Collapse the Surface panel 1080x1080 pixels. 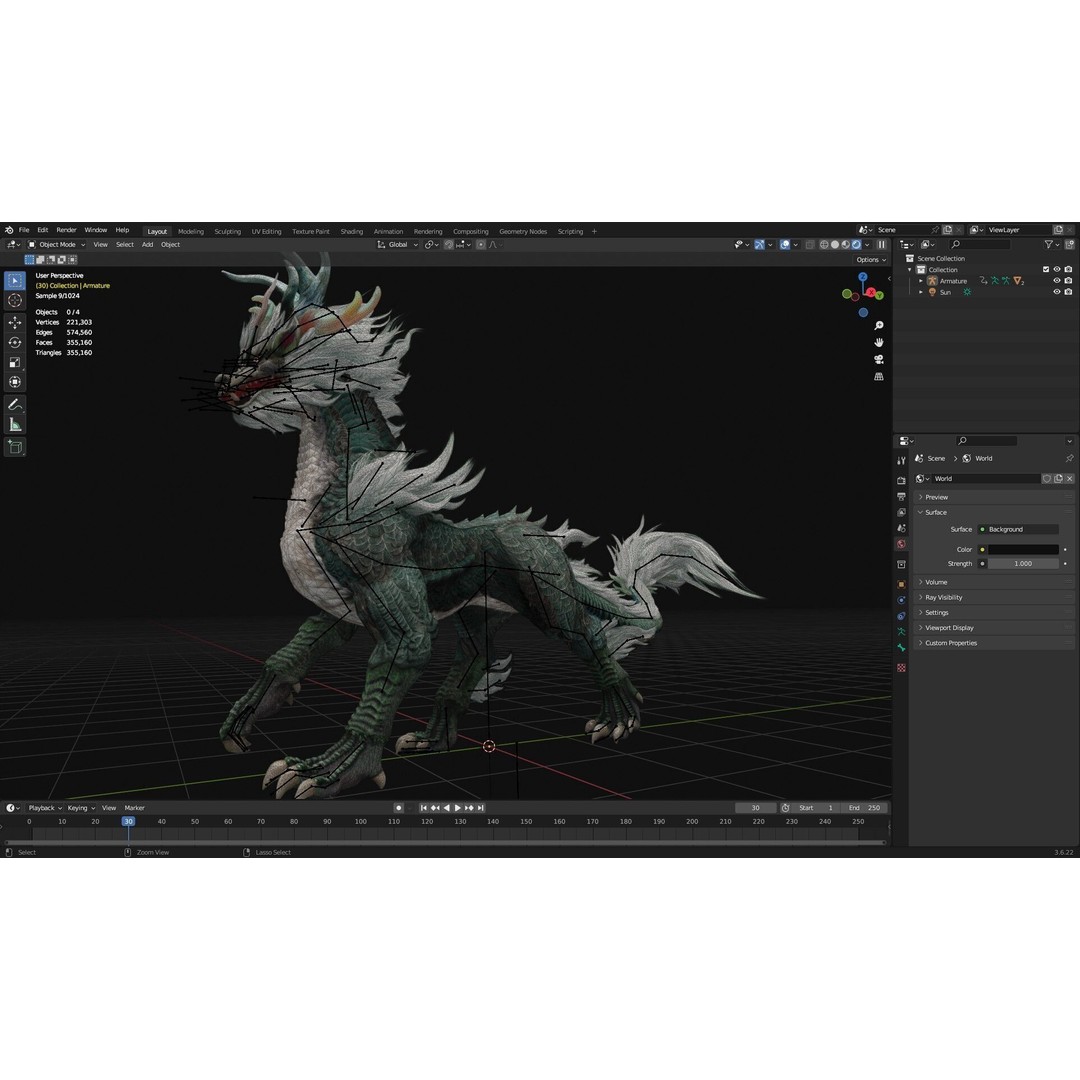(x=994, y=512)
